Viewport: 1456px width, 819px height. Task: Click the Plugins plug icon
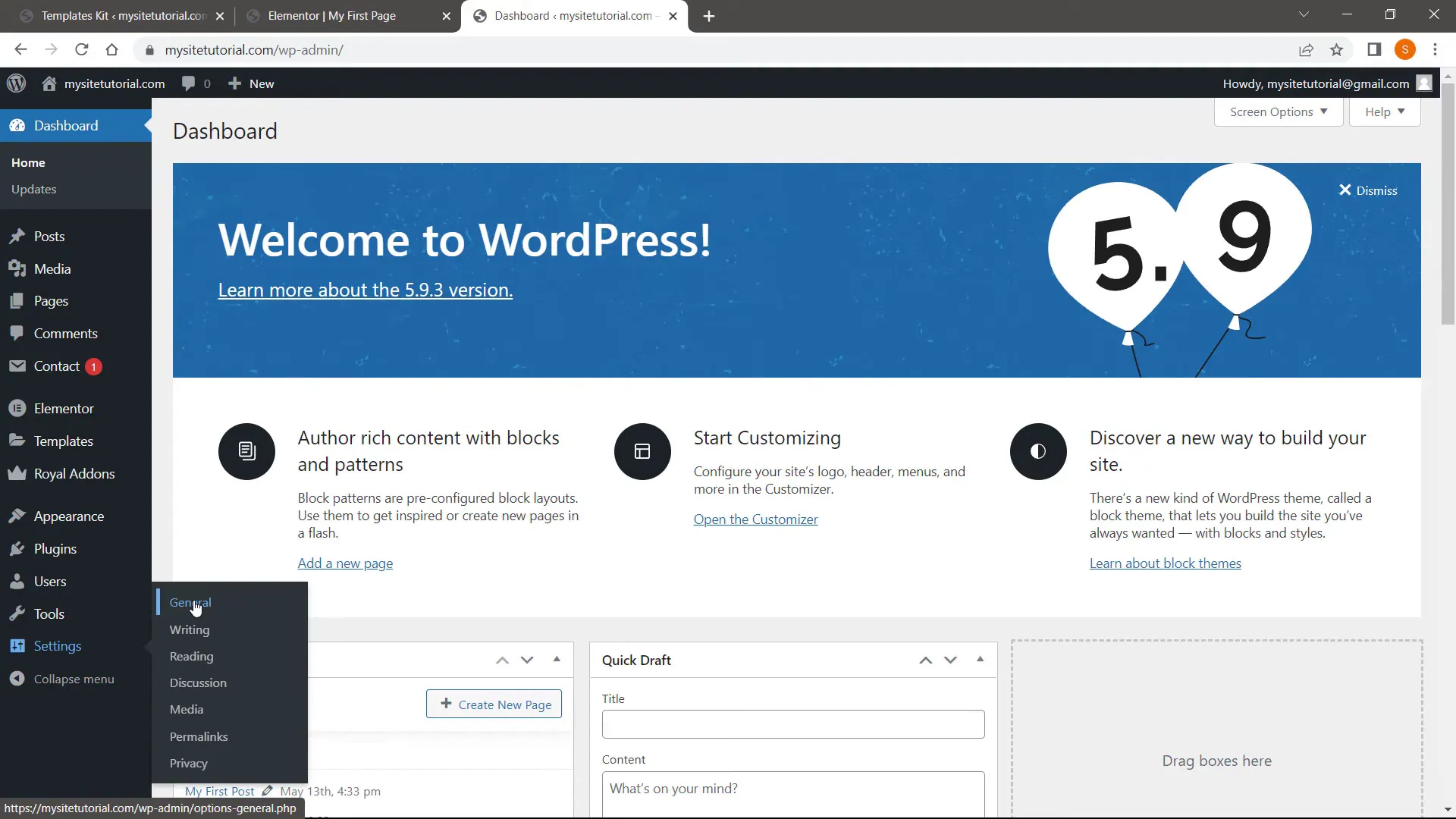17,549
